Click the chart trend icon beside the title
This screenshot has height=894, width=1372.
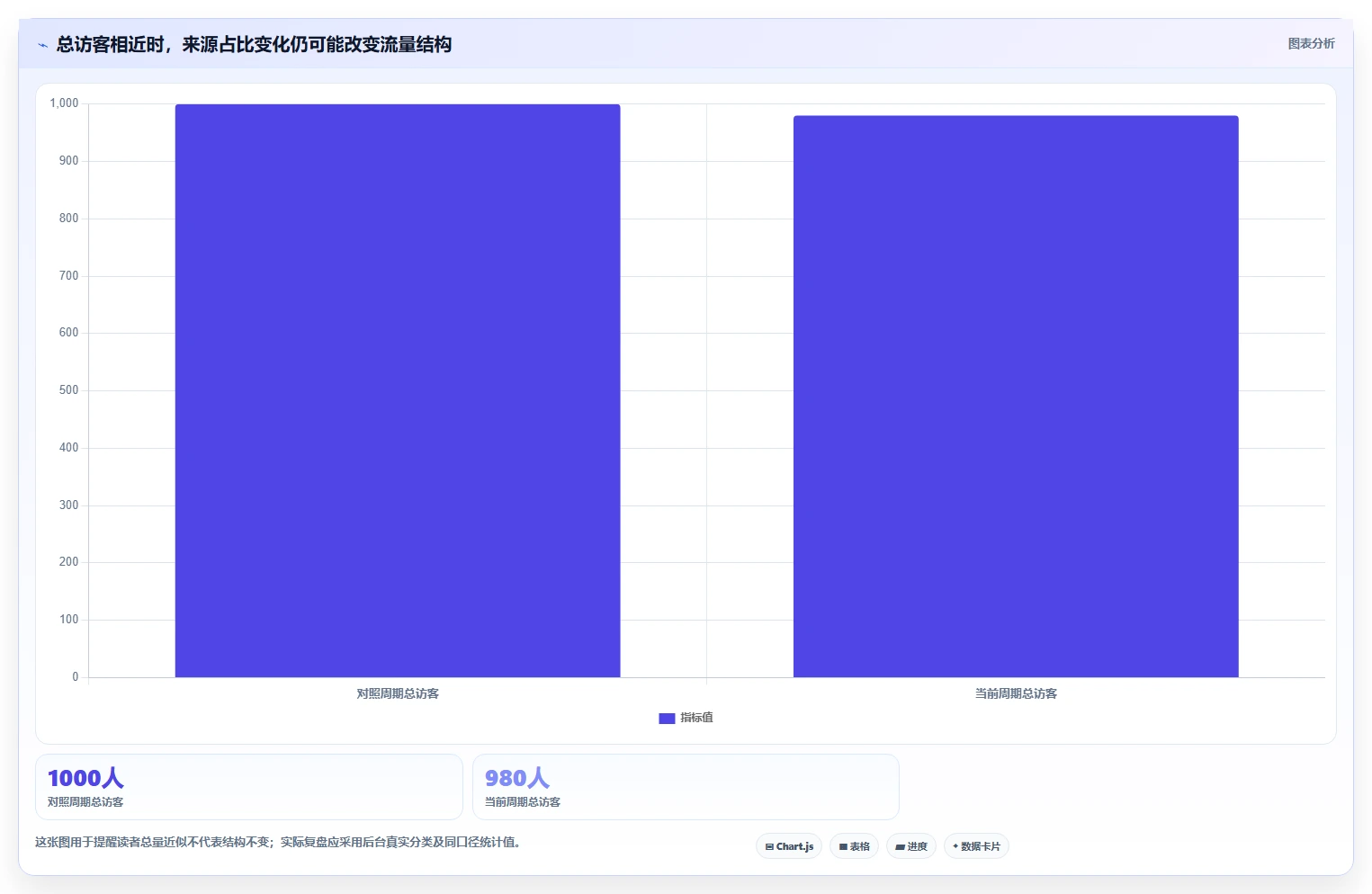(42, 45)
